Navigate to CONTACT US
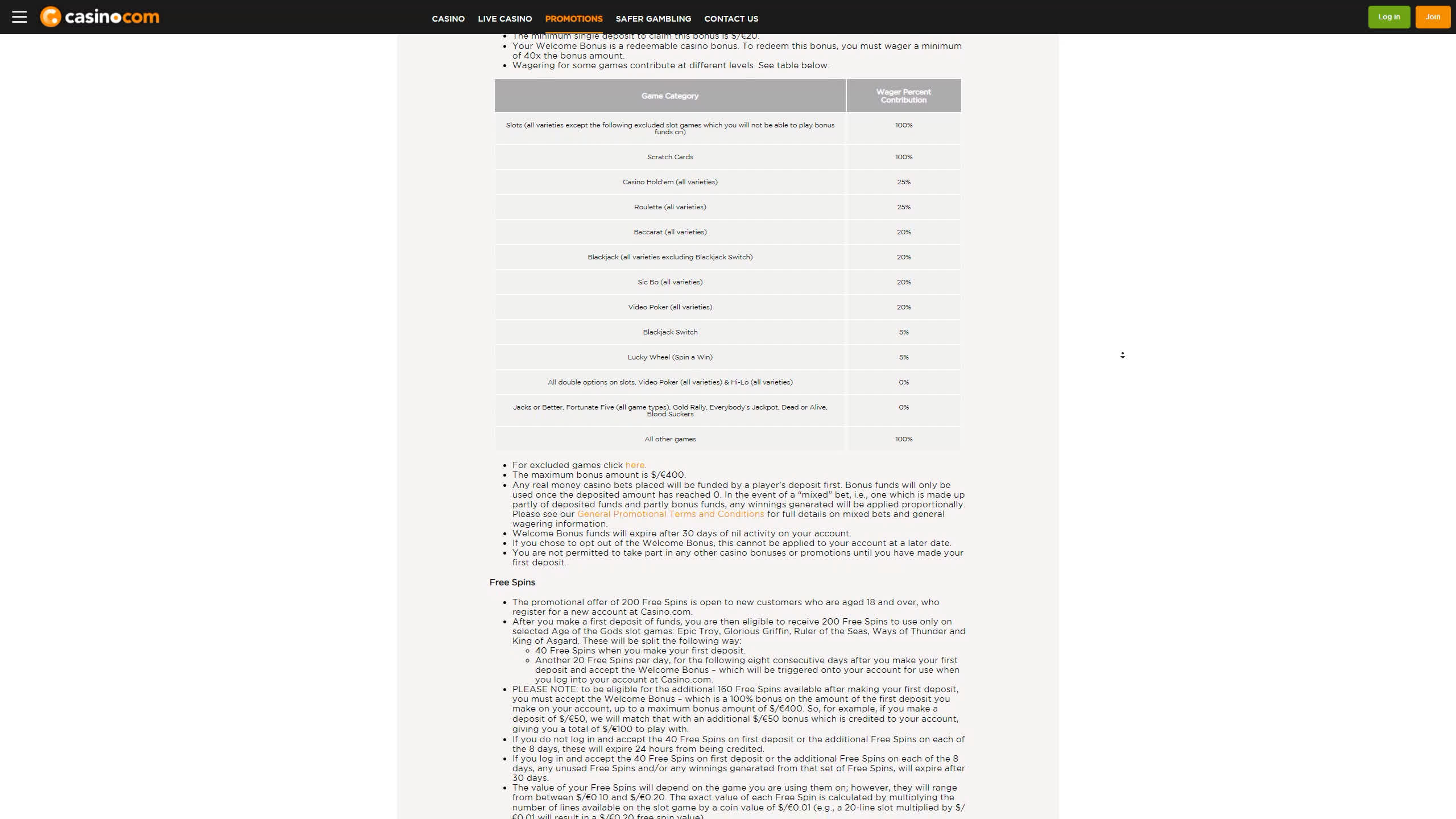Screen dimensions: 1456x819 tap(731, 19)
